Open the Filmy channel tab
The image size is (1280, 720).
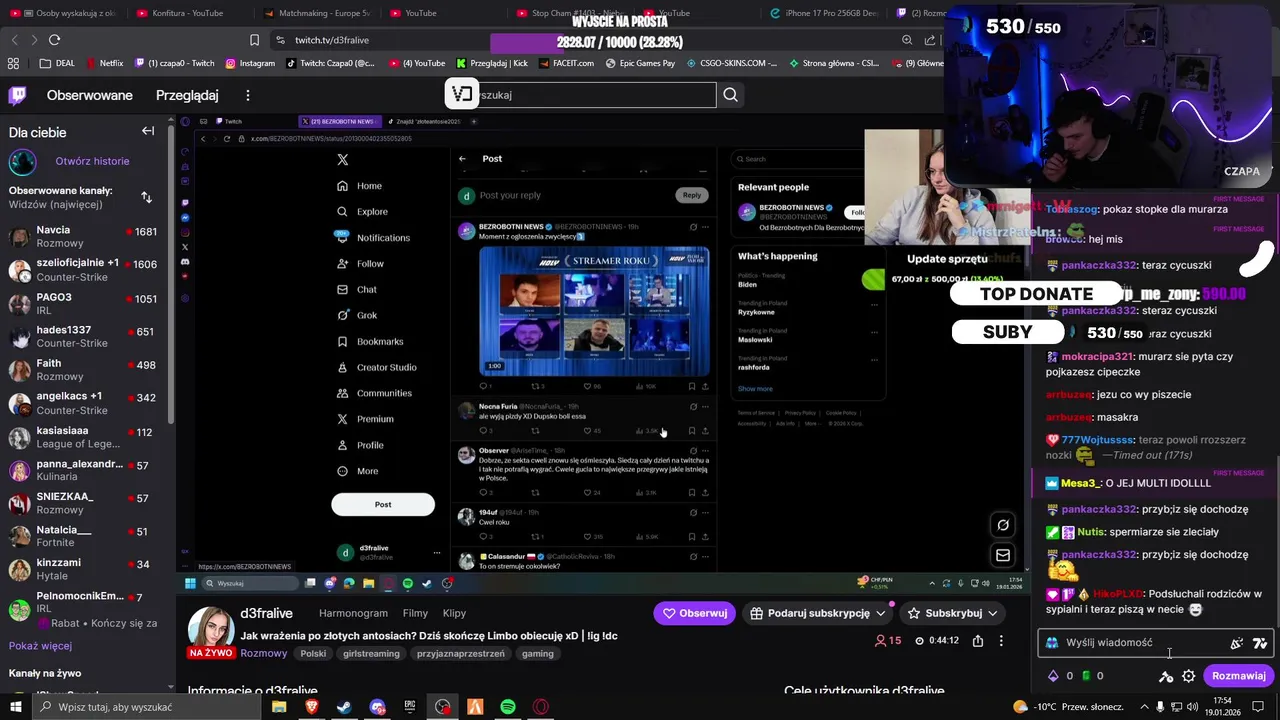[x=415, y=613]
